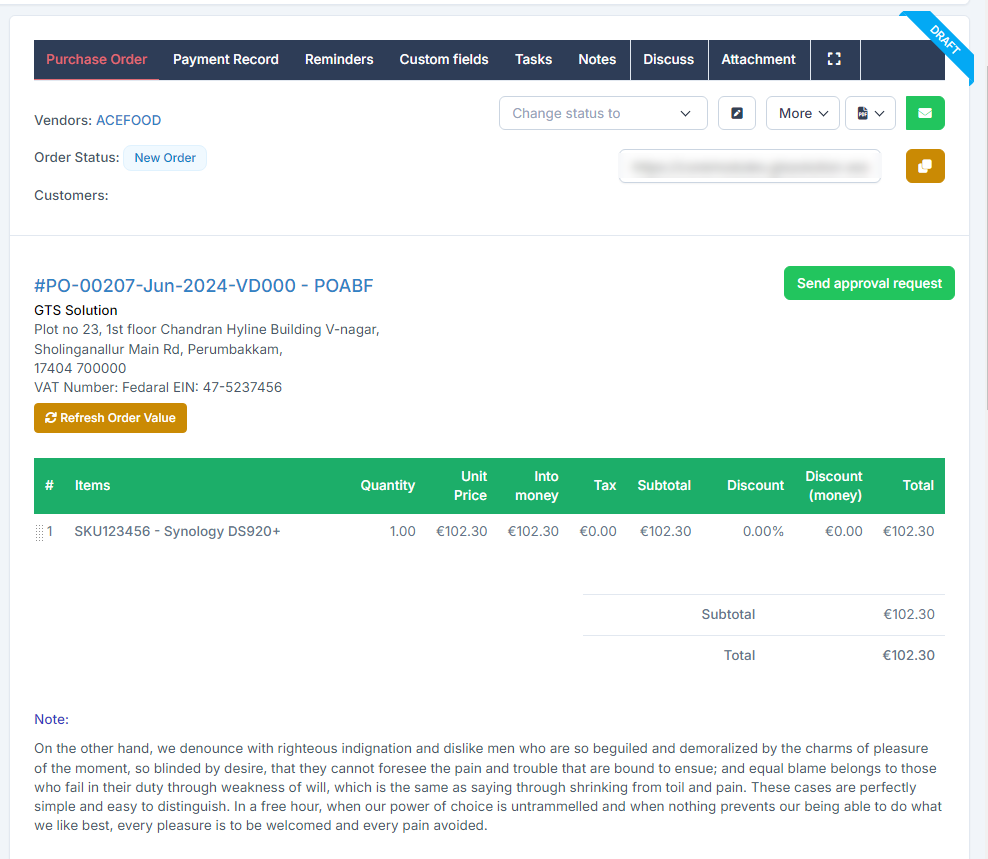Go to the Custom fields tab
The width and height of the screenshot is (988, 859).
pos(444,59)
